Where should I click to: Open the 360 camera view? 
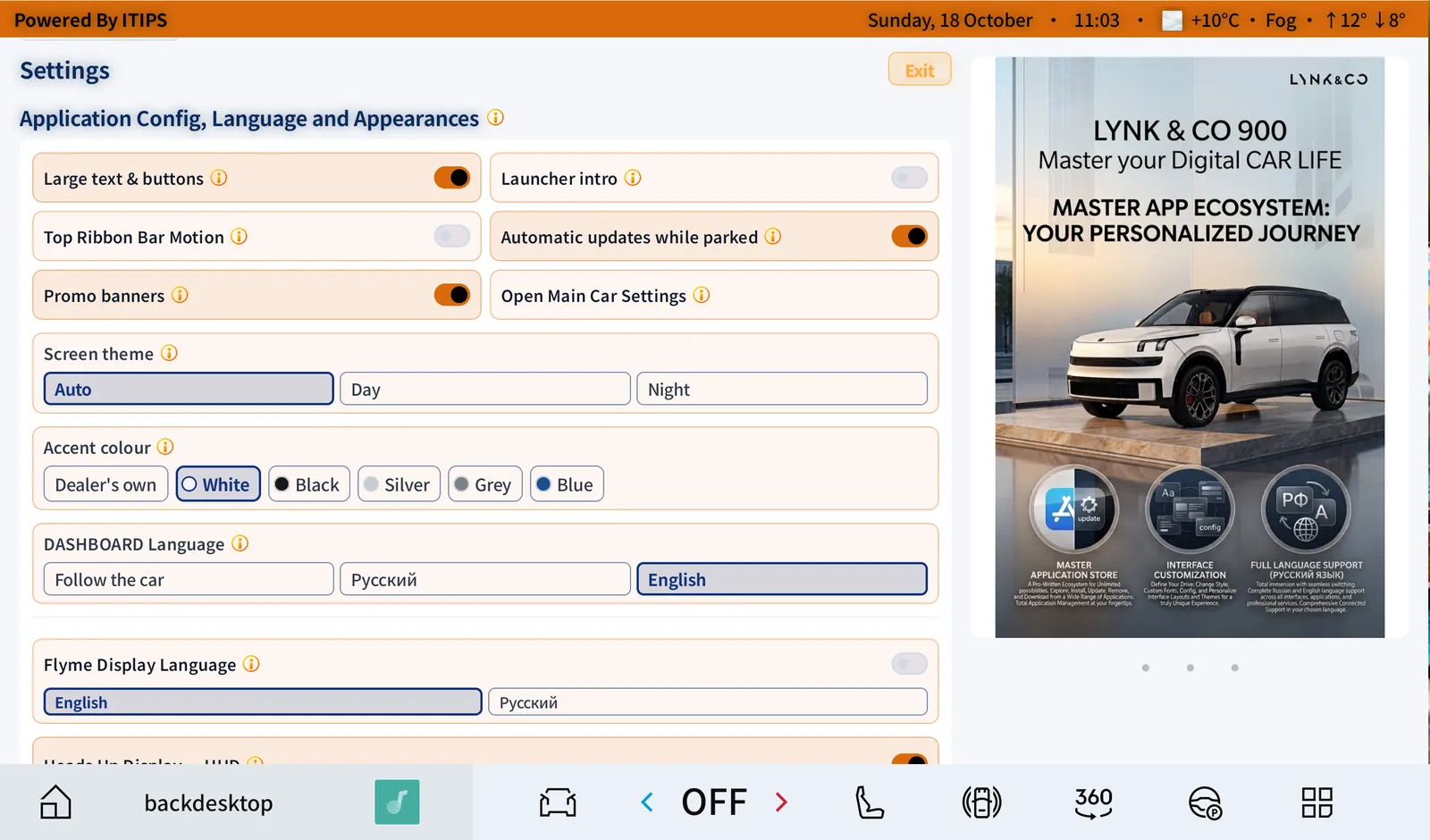[1093, 802]
